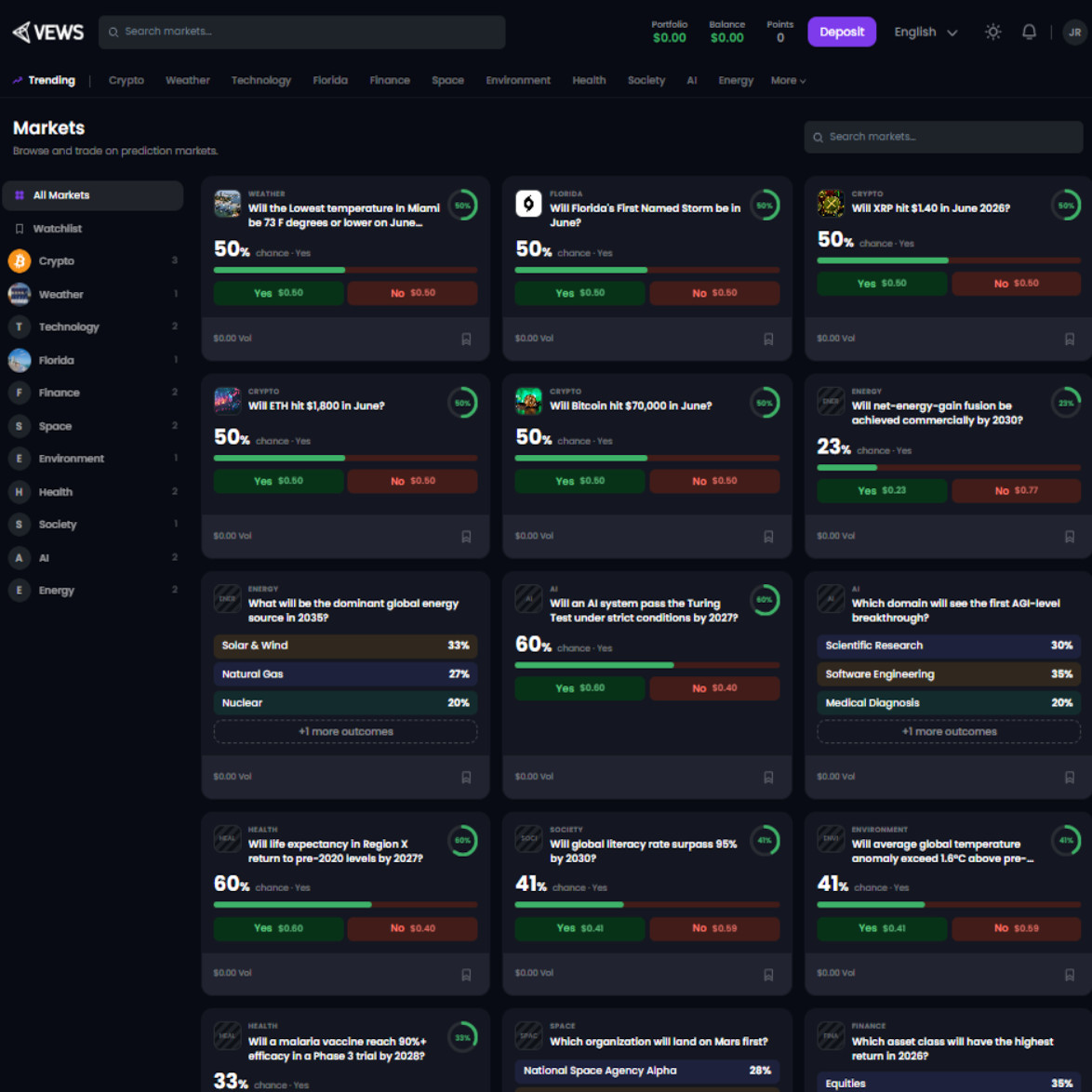The height and width of the screenshot is (1092, 1092).
Task: Select AI A icon in sidebar
Action: (19, 558)
